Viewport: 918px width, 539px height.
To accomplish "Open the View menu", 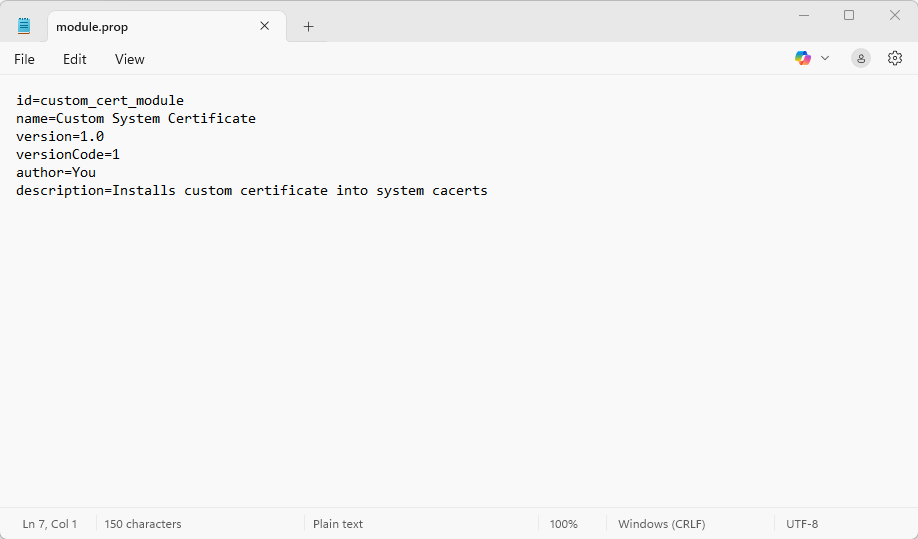I will pos(130,59).
